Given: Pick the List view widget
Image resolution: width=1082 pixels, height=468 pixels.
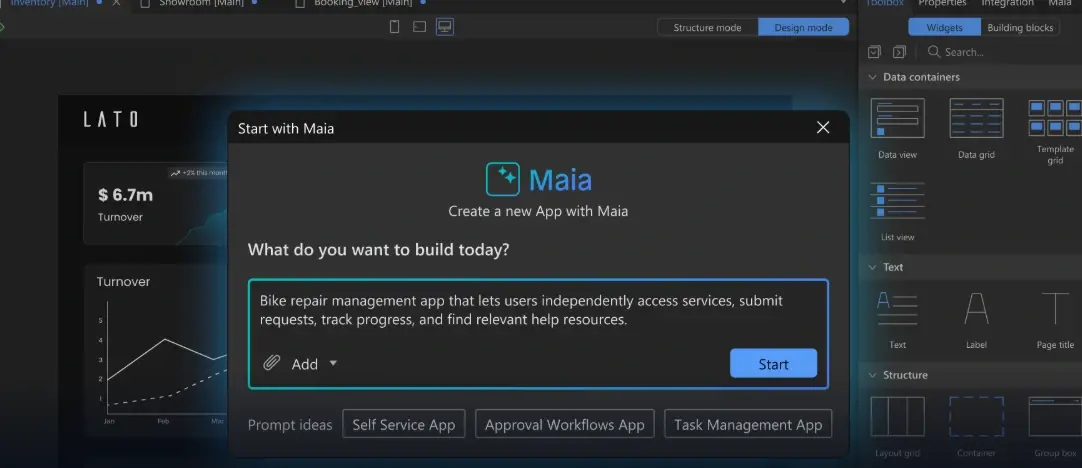Looking at the screenshot, I should [x=897, y=201].
